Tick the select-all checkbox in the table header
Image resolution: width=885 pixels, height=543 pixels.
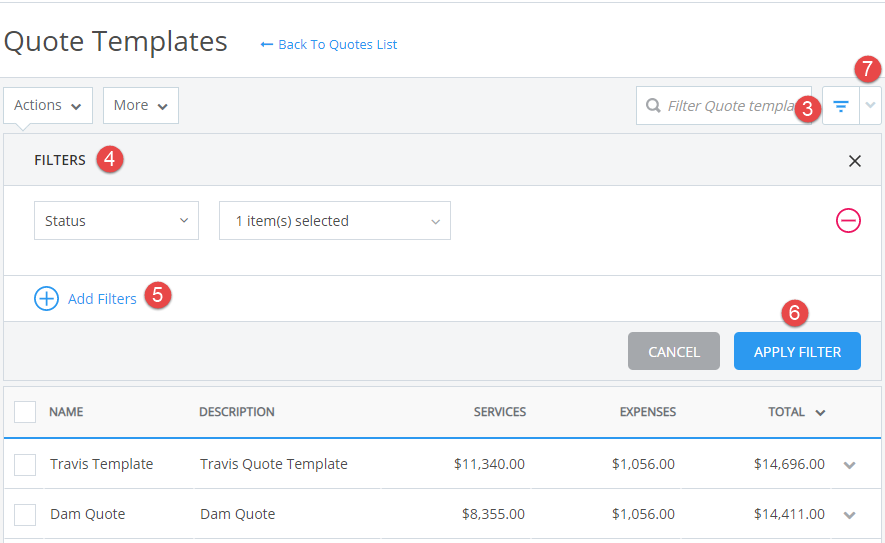[x=25, y=412]
